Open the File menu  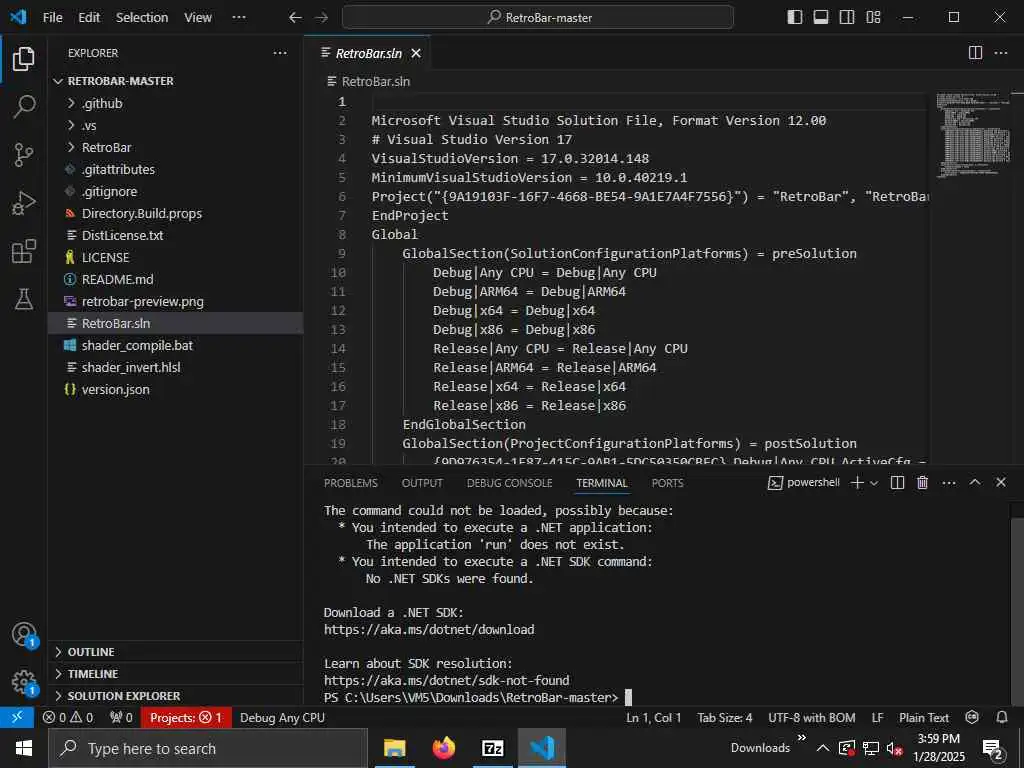click(x=52, y=18)
